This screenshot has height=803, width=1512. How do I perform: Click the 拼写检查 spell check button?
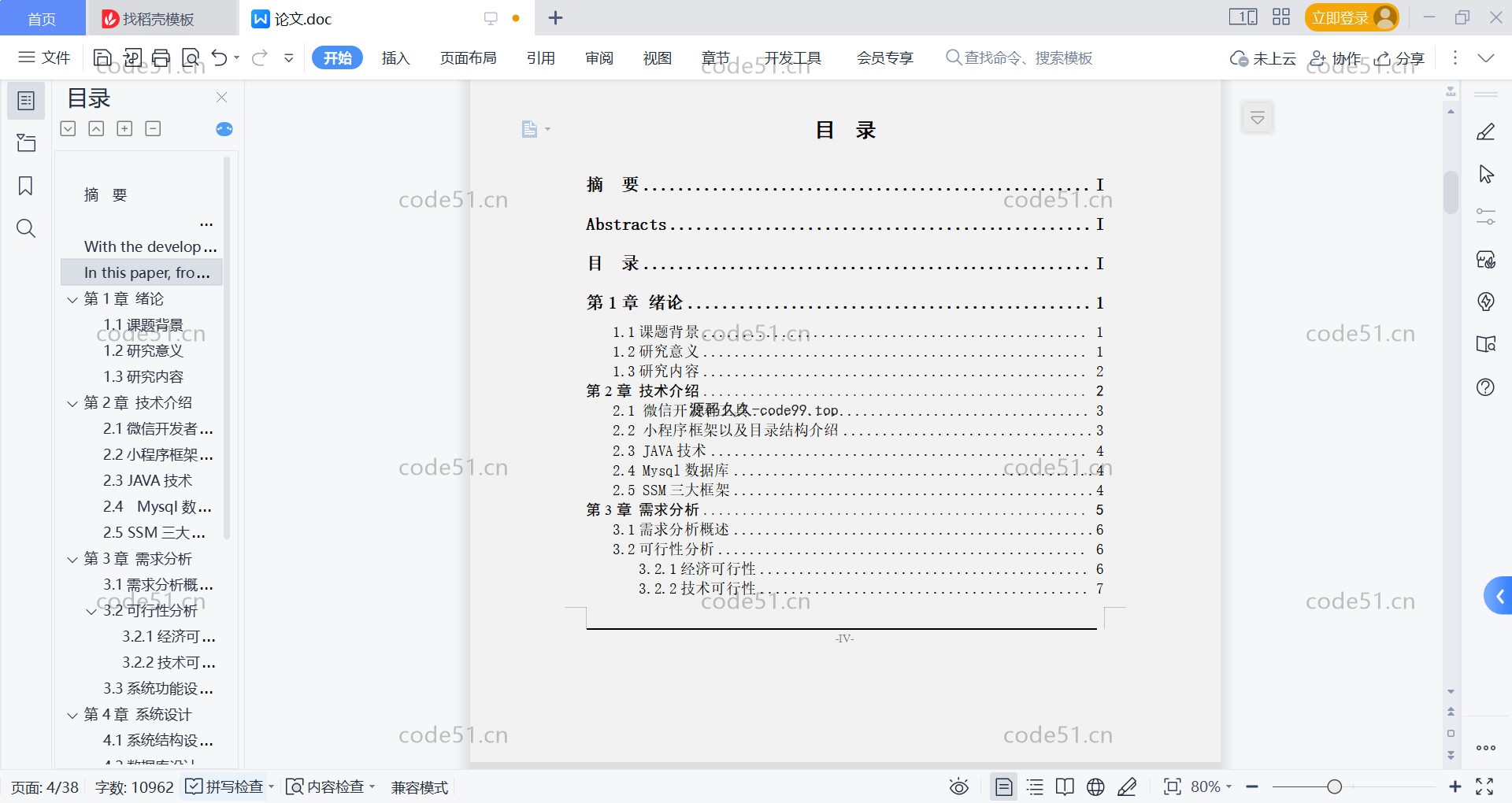click(224, 786)
